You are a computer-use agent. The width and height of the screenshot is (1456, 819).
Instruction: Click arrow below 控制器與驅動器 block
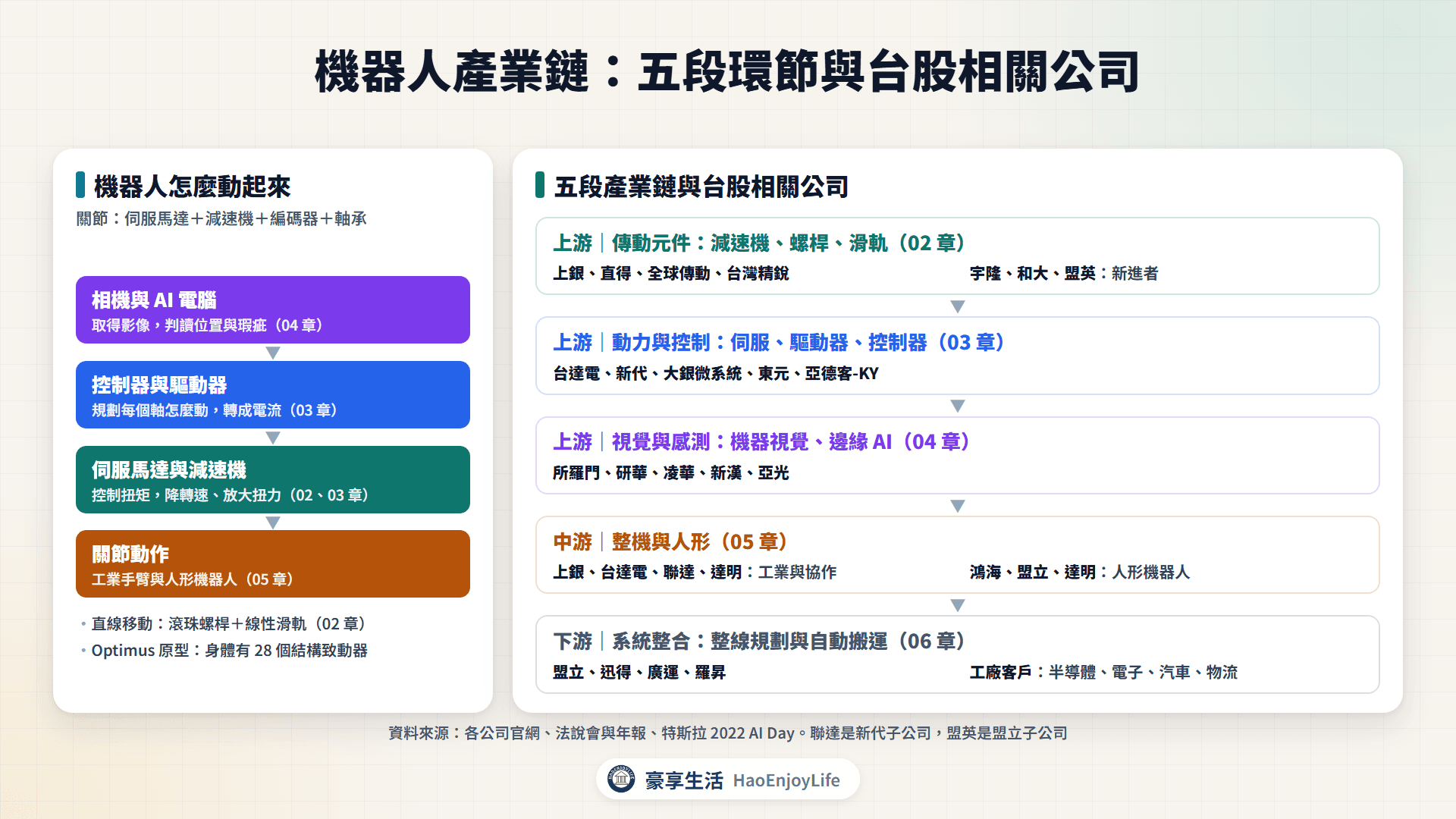coord(273,438)
